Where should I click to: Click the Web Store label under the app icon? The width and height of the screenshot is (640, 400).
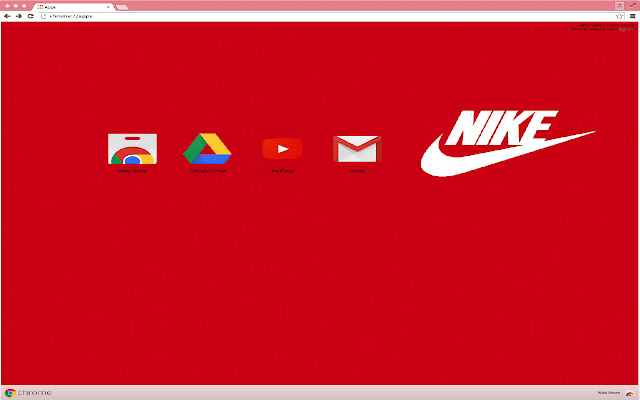coord(132,171)
